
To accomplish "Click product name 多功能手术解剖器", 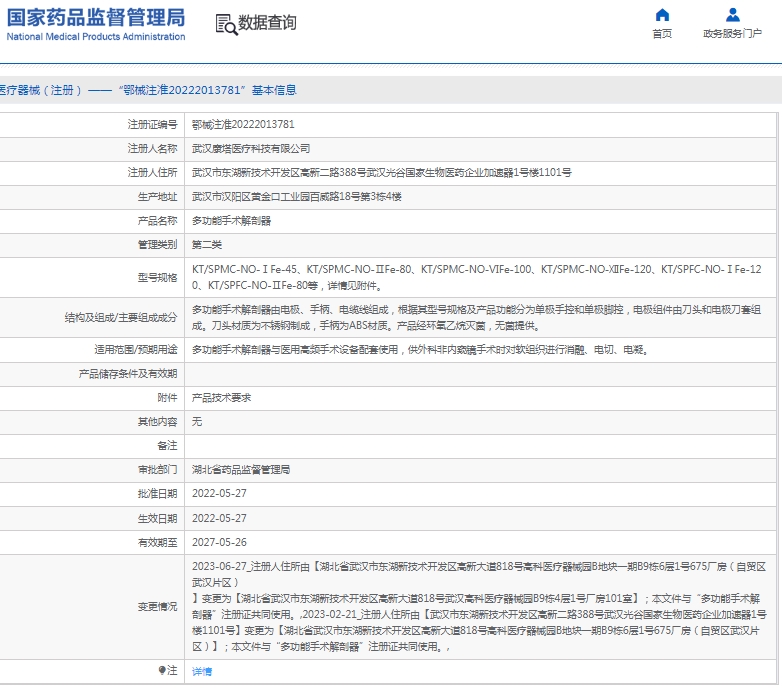I will [x=231, y=221].
